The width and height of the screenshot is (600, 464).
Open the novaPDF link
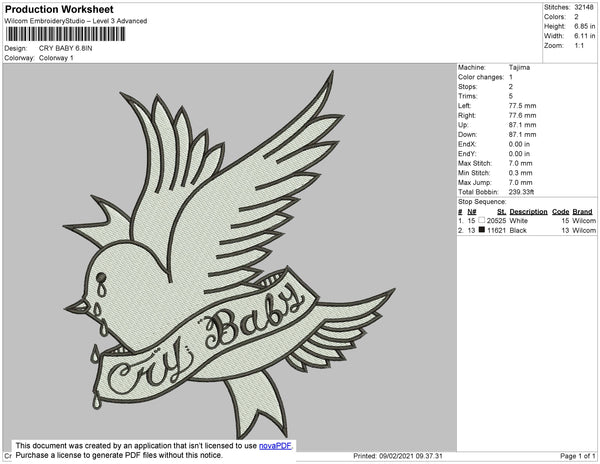point(275,446)
